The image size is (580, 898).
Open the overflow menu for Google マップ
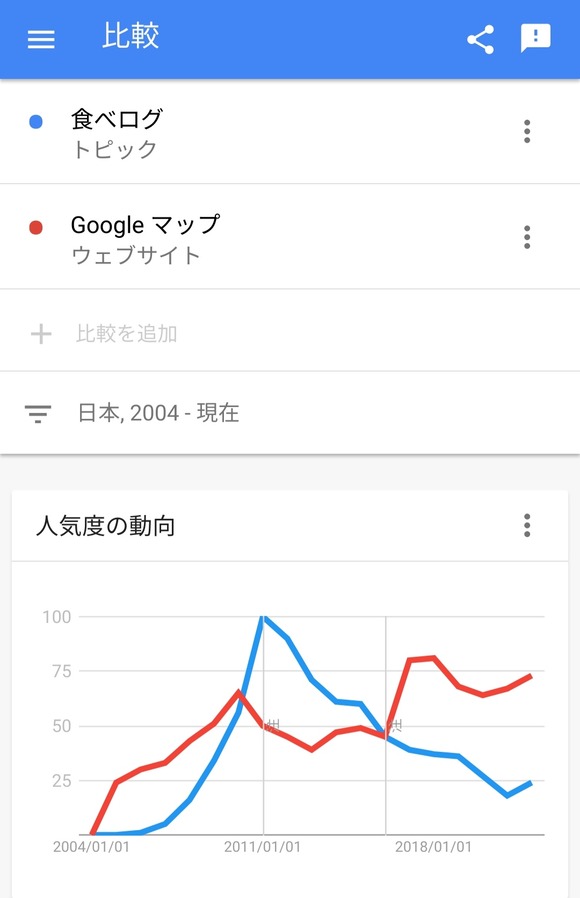pyautogui.click(x=527, y=237)
